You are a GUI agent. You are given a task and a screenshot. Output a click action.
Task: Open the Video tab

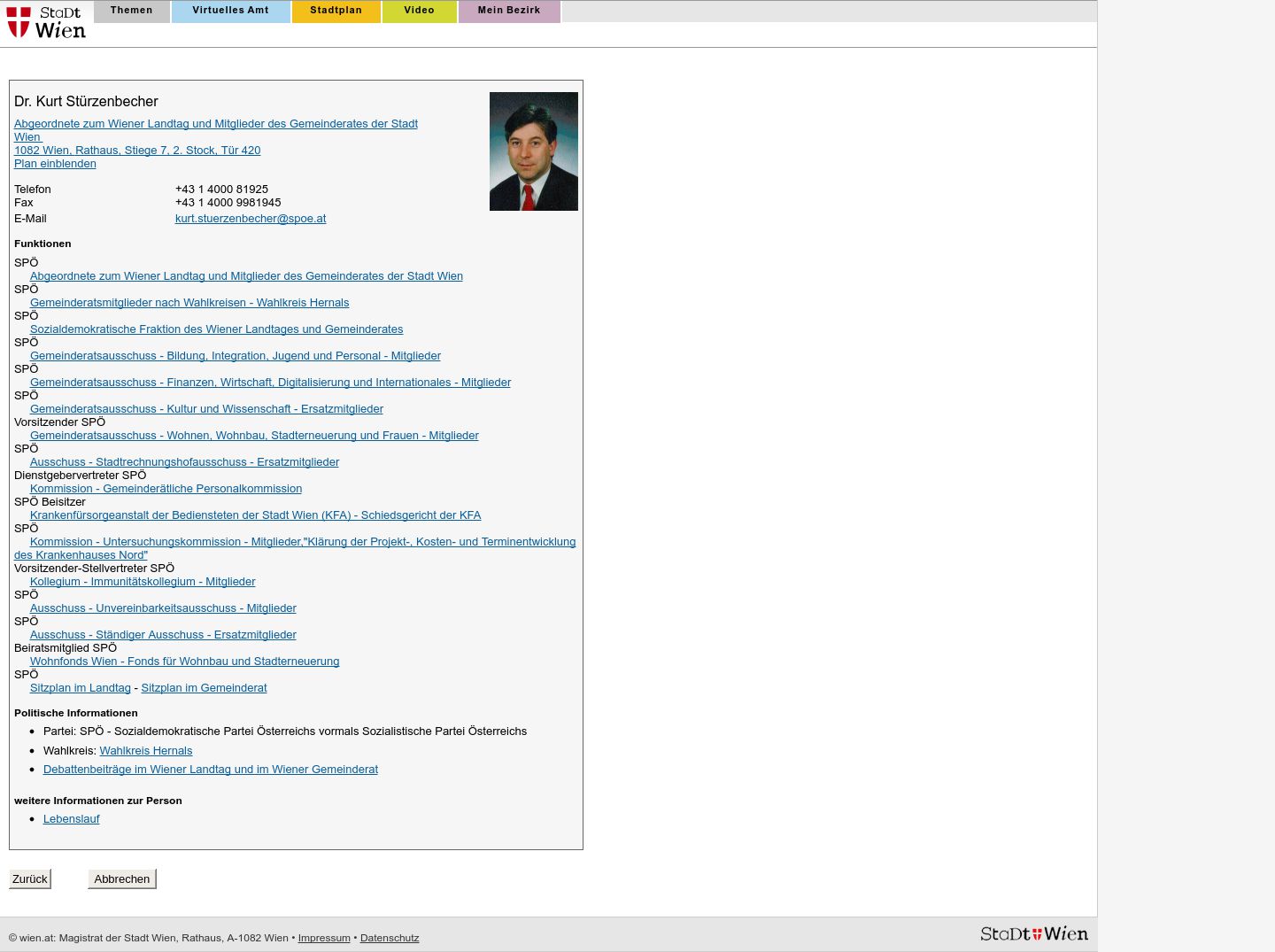coord(420,11)
